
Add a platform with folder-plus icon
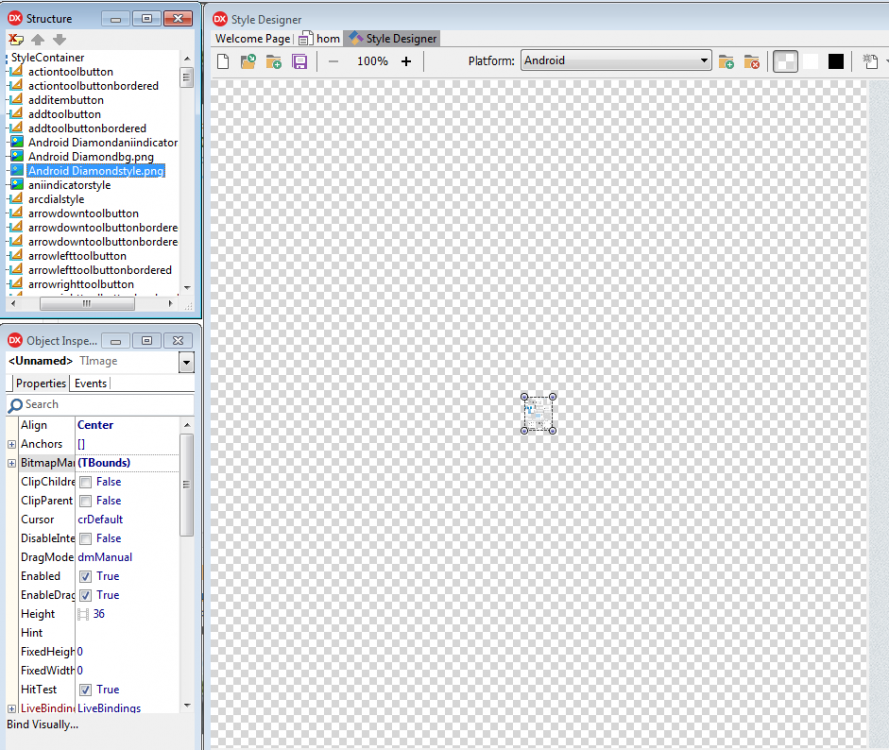tap(726, 61)
